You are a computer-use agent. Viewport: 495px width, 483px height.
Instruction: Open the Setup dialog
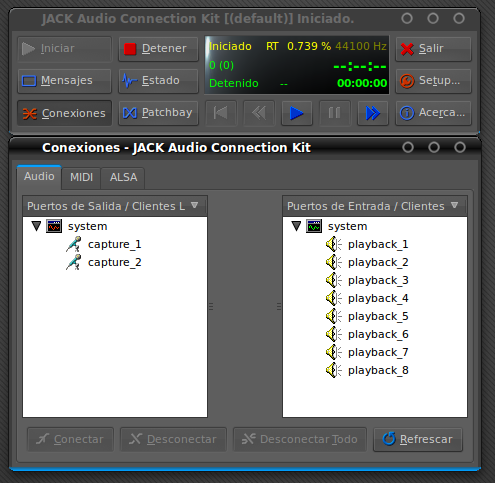(x=433, y=81)
